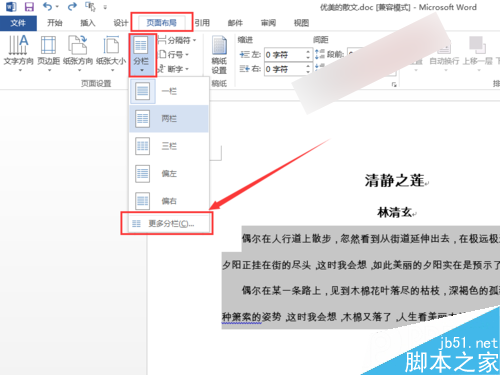Switch to the 视图 tab
Screen dimensions: 500x375
[x=301, y=23]
